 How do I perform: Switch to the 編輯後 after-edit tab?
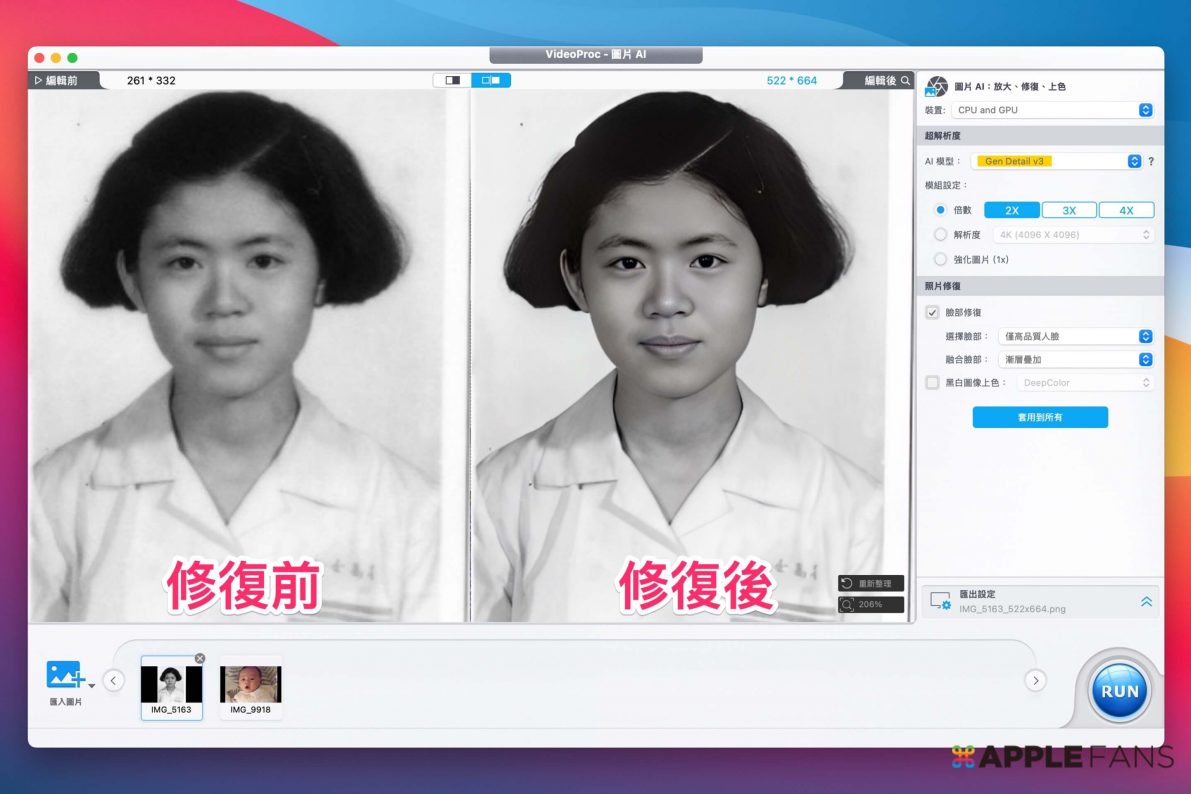pyautogui.click(x=880, y=80)
